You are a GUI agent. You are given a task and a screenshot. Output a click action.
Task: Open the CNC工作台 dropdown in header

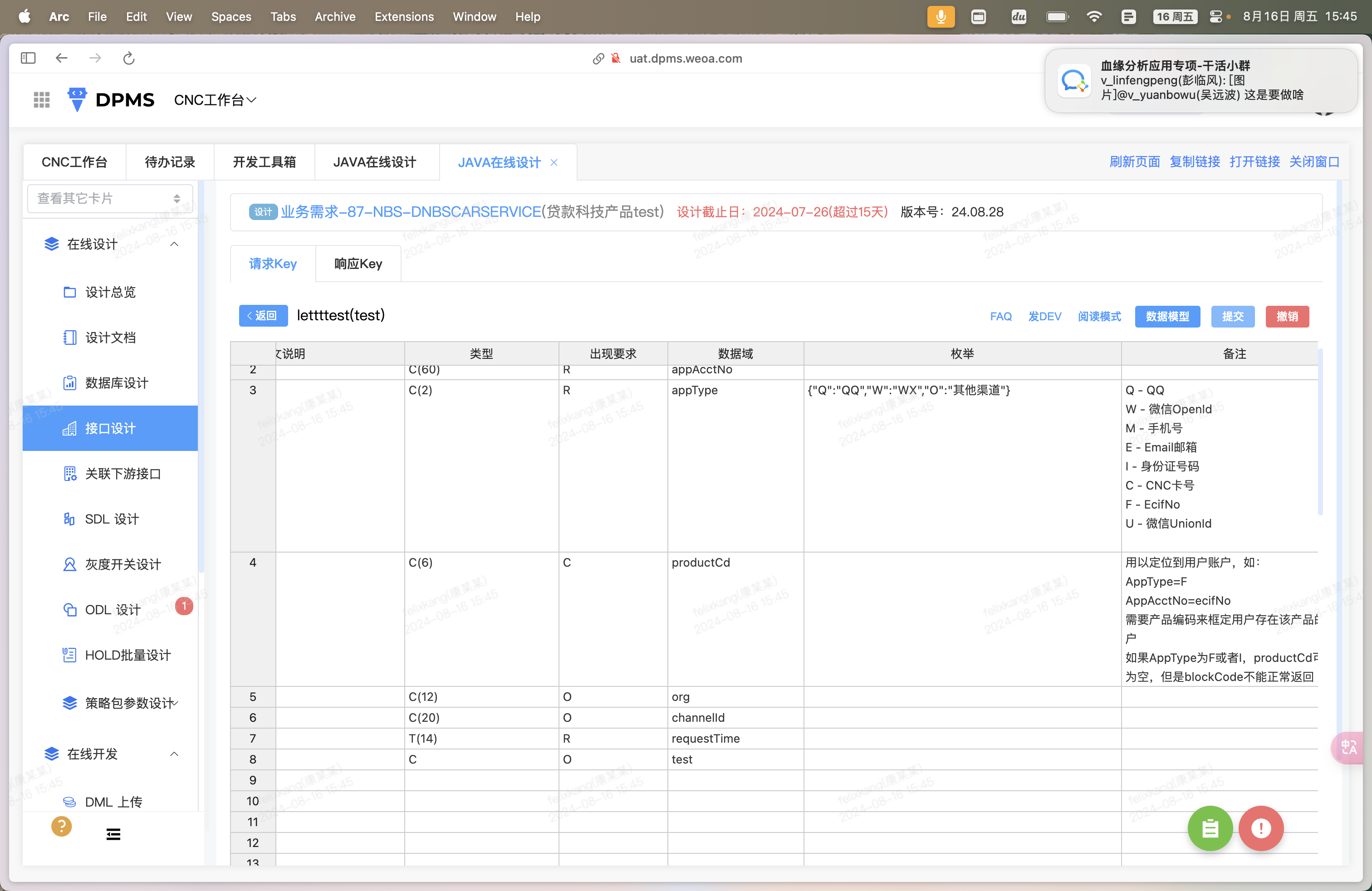point(215,100)
